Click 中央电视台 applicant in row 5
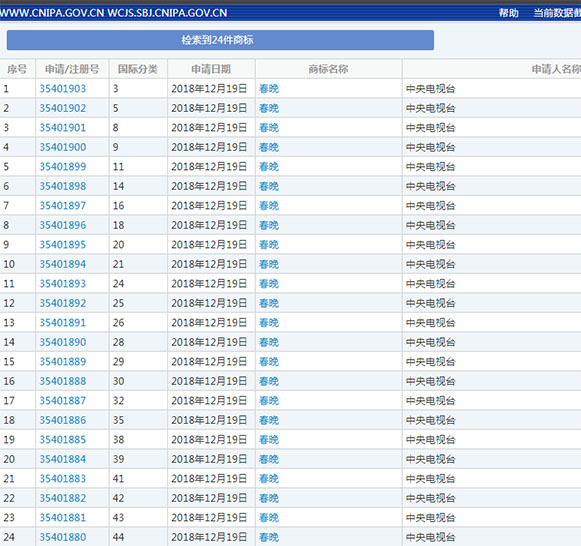 point(431,167)
